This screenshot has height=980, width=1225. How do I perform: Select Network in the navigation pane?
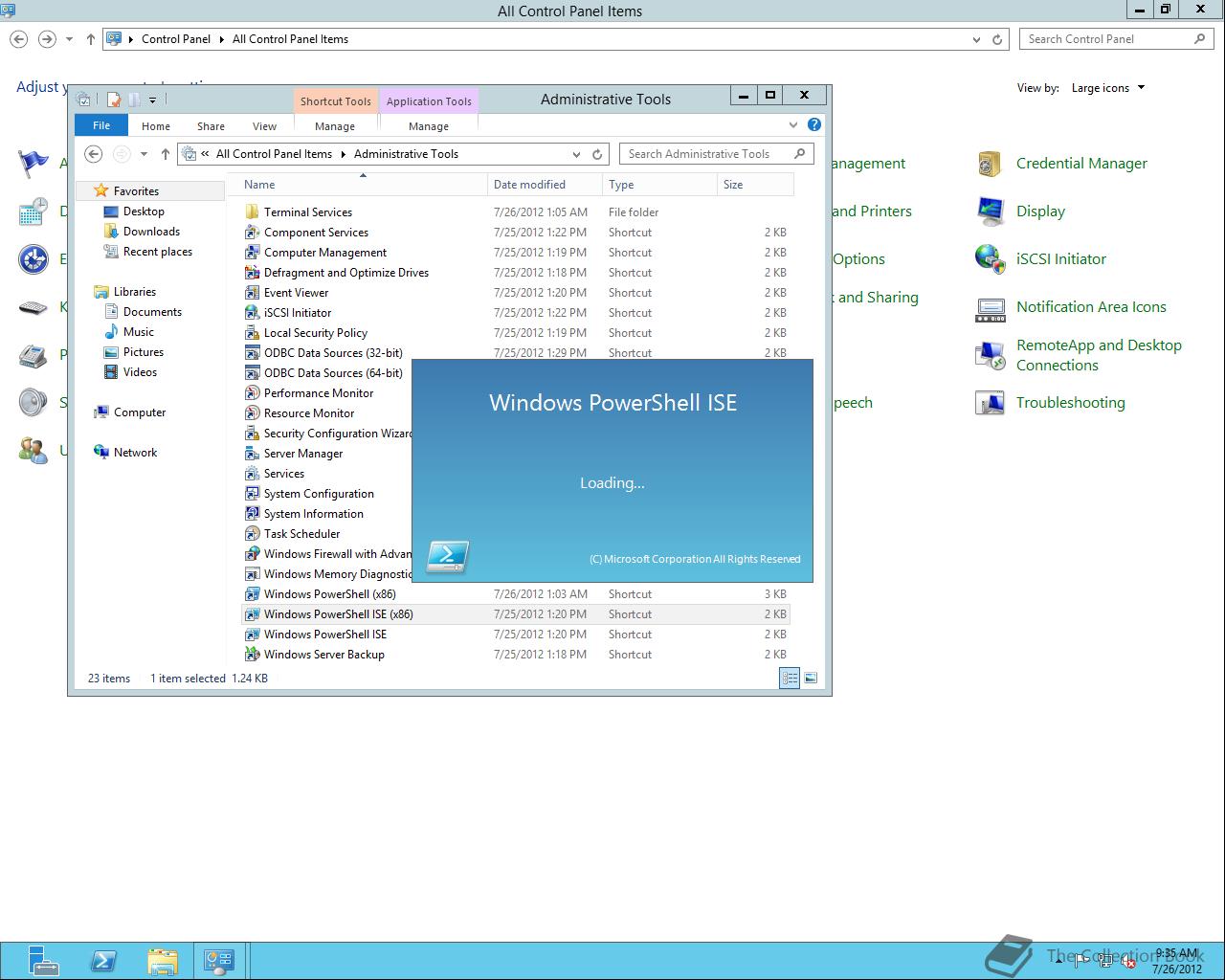pos(135,453)
